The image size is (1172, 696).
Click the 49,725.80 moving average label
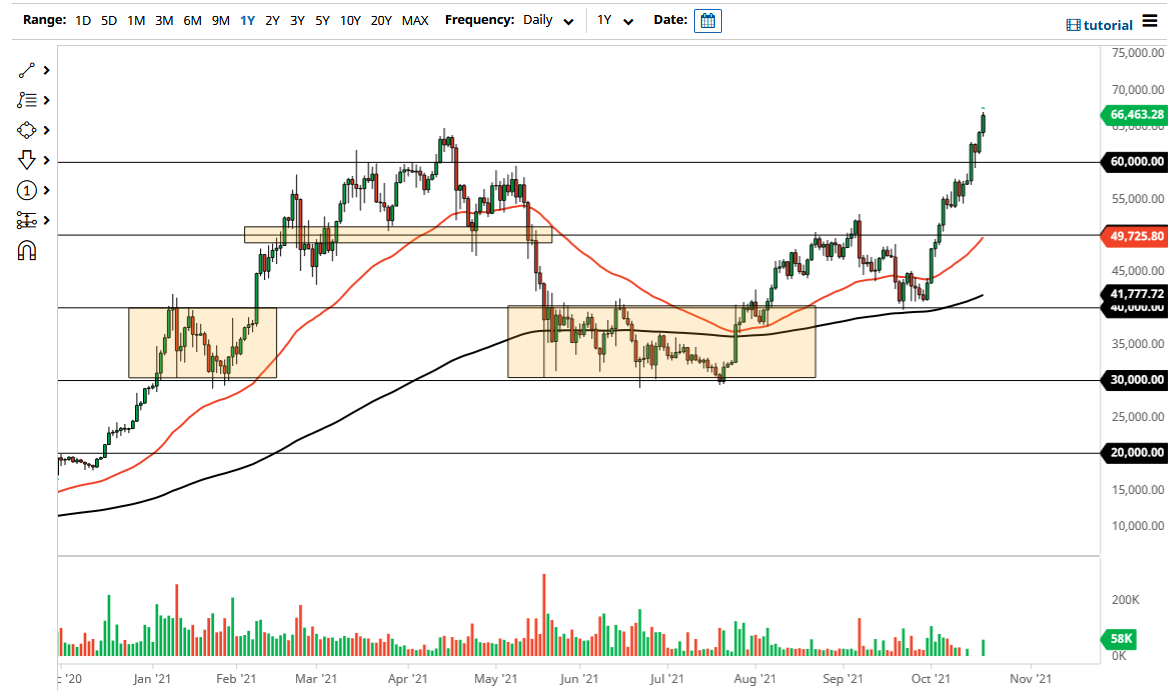1135,236
